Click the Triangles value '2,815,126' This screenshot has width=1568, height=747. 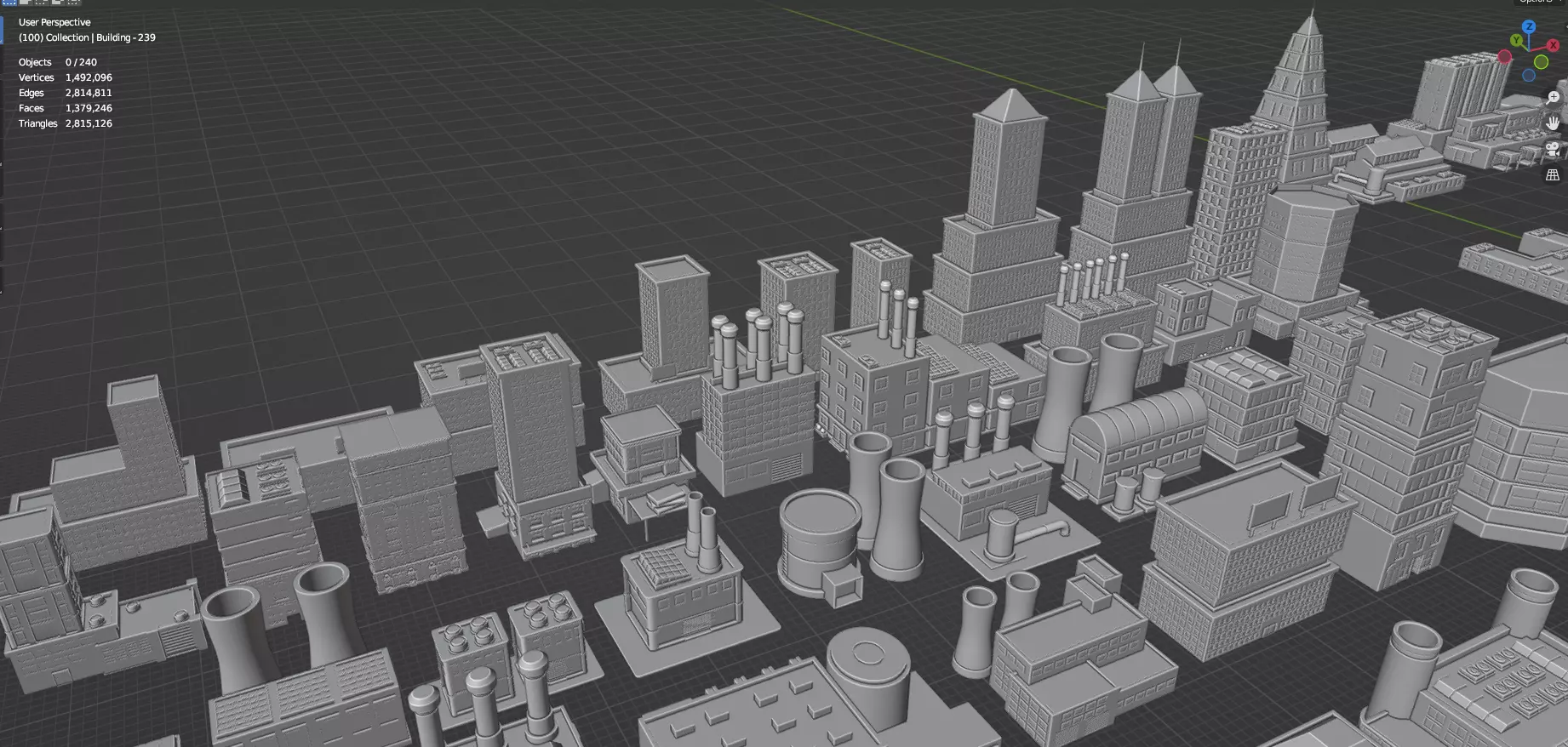coord(89,123)
